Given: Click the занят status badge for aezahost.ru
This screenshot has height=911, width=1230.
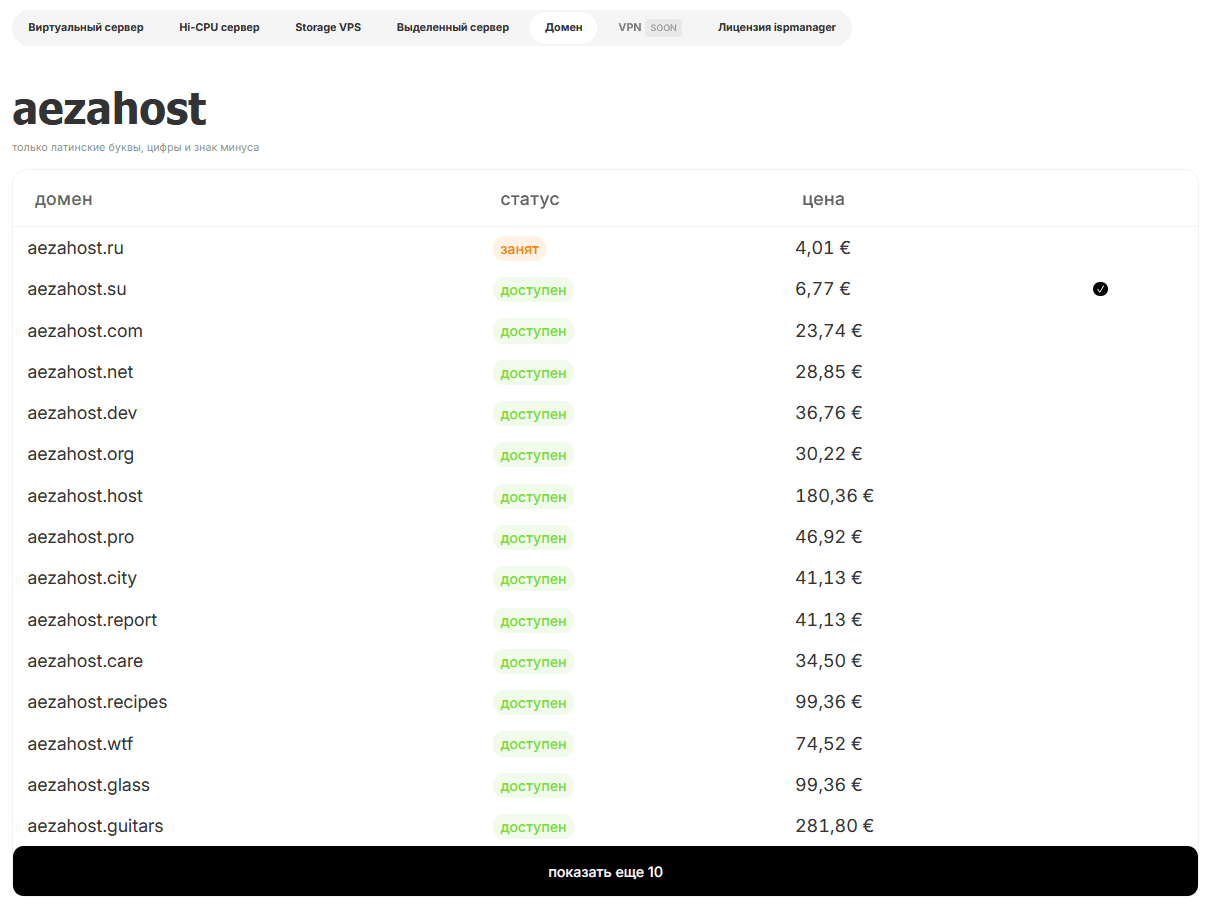Looking at the screenshot, I should (x=519, y=249).
